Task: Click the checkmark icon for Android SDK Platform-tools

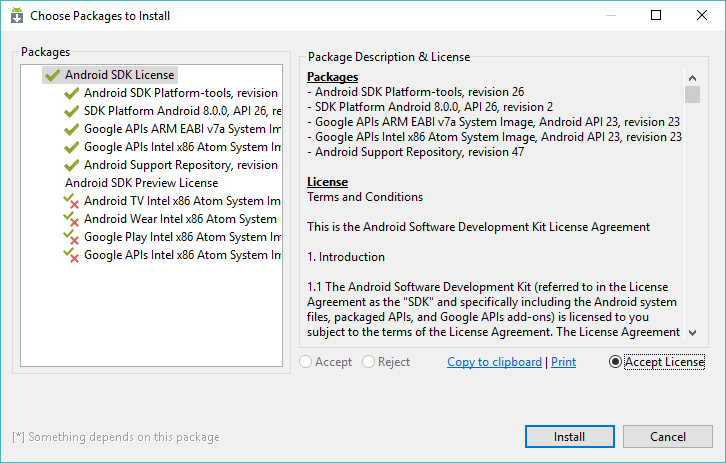Action: pyautogui.click(x=71, y=93)
